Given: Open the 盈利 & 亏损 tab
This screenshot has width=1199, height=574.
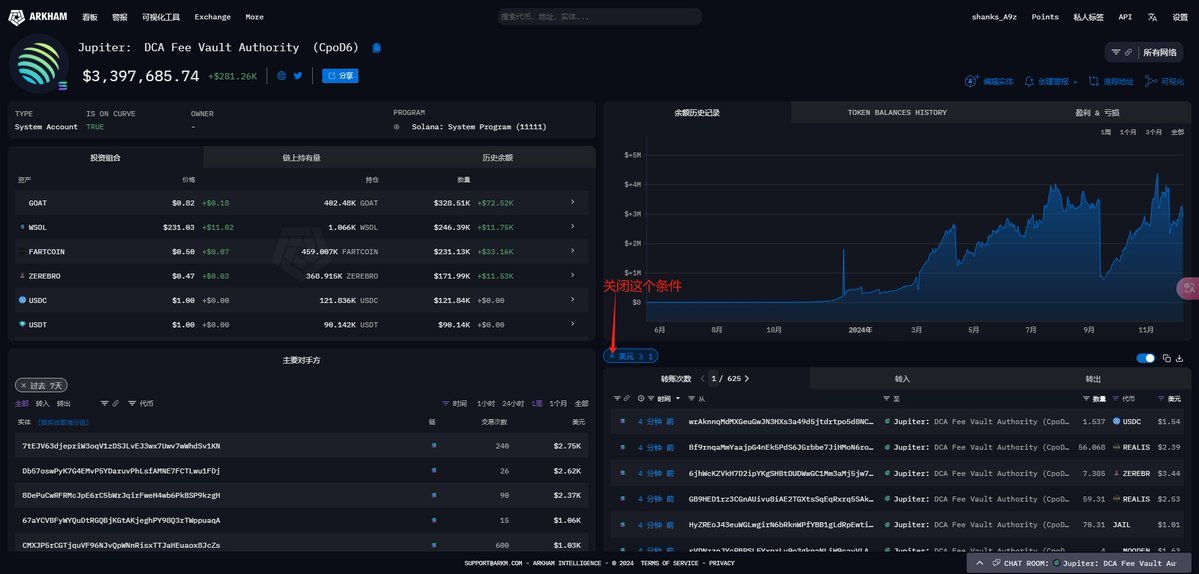Looking at the screenshot, I should [x=1097, y=112].
